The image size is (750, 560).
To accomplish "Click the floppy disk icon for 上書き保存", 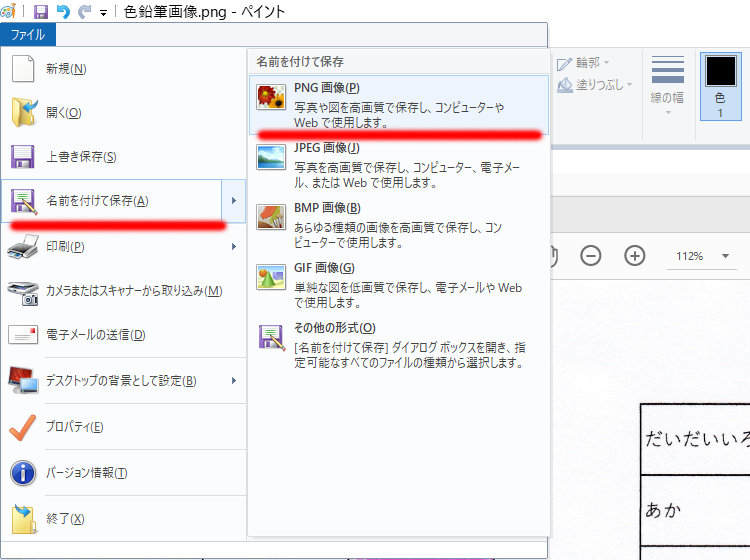I will click(x=22, y=157).
